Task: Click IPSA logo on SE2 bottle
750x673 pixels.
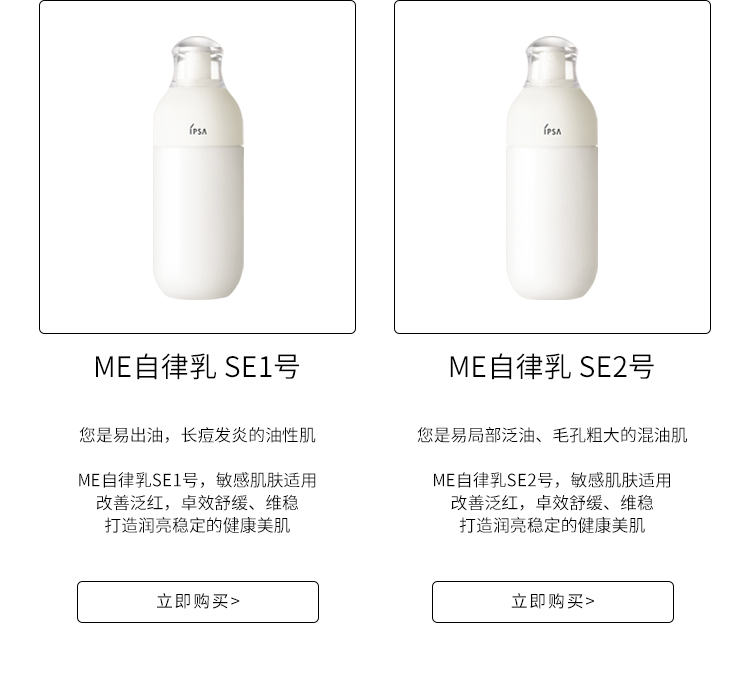Action: (x=552, y=130)
